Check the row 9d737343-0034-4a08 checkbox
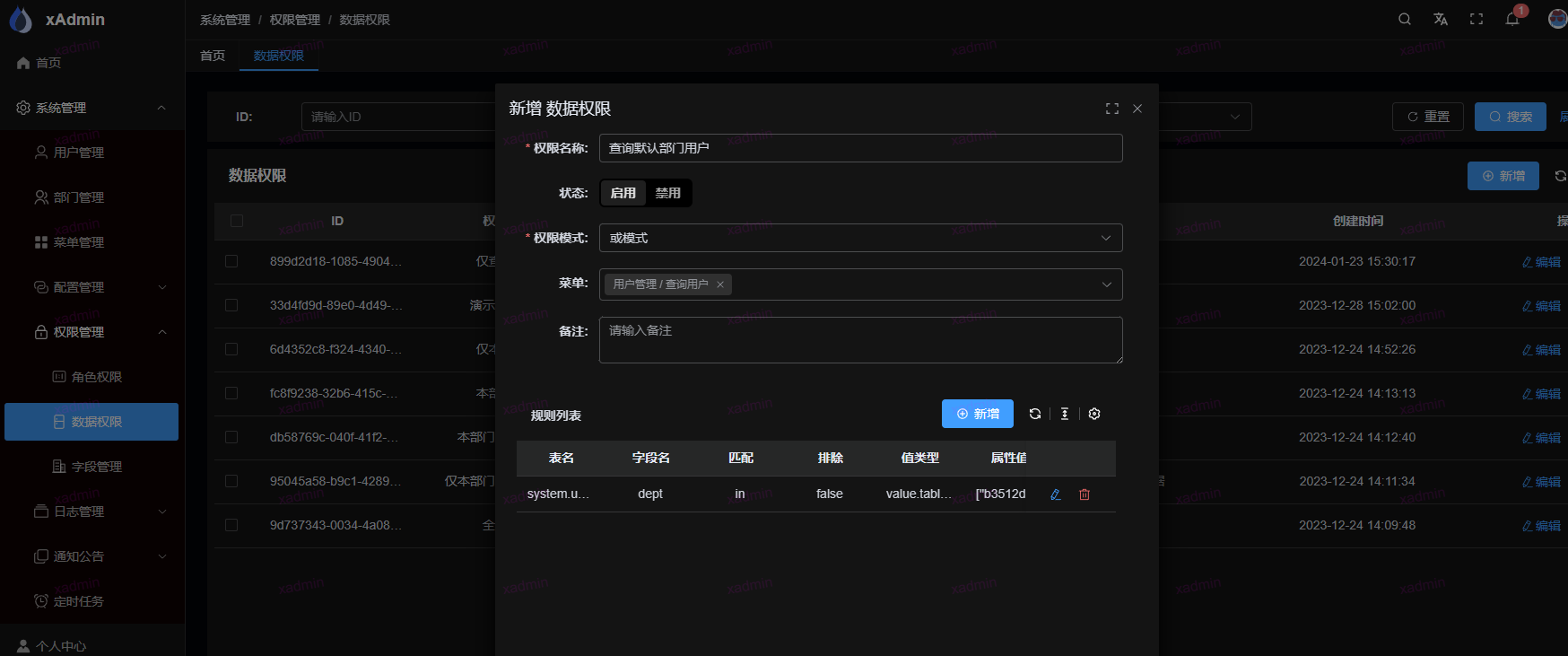The height and width of the screenshot is (656, 1568). 231,525
